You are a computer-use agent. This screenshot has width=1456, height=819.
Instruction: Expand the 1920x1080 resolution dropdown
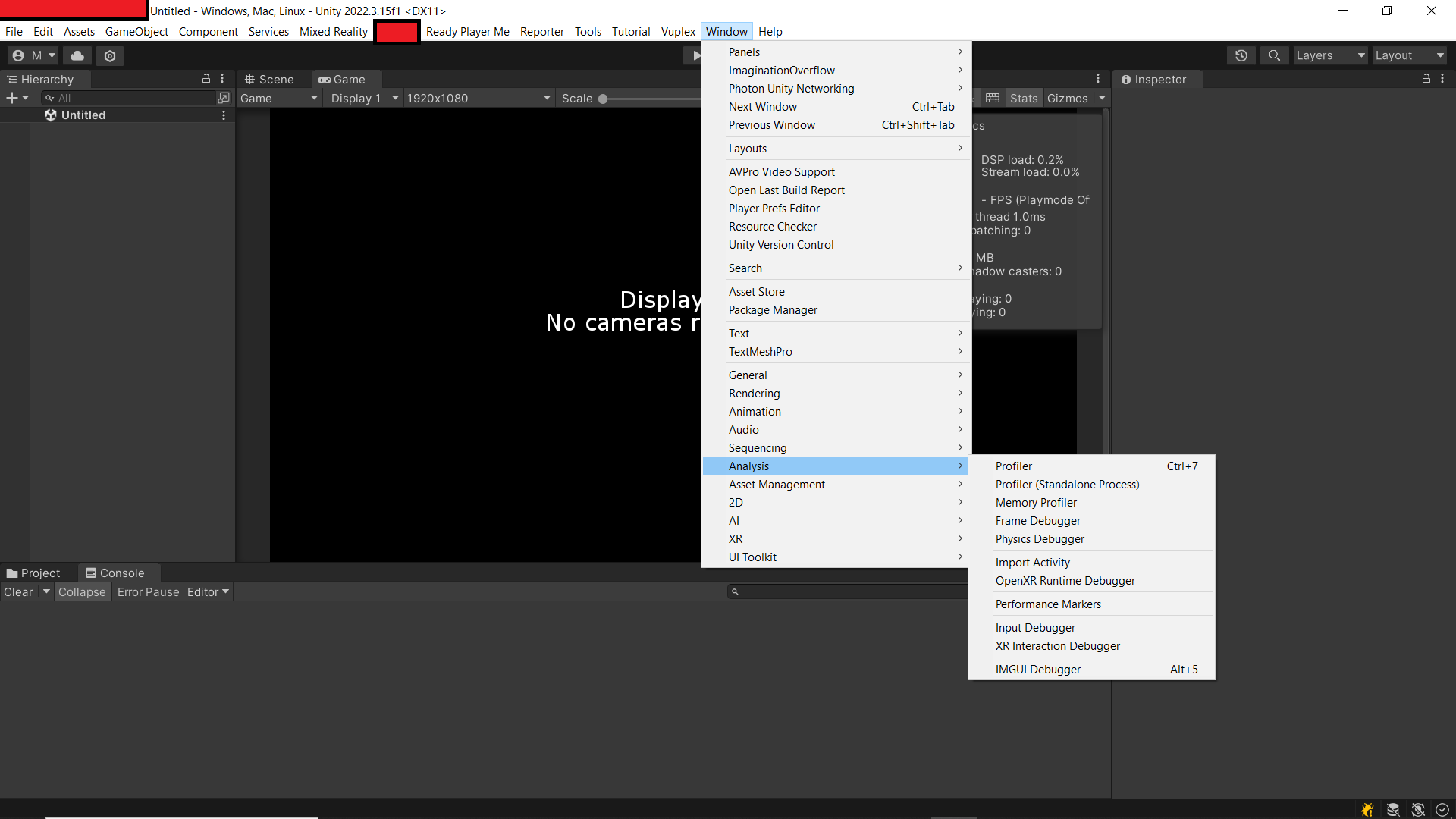pyautogui.click(x=478, y=98)
